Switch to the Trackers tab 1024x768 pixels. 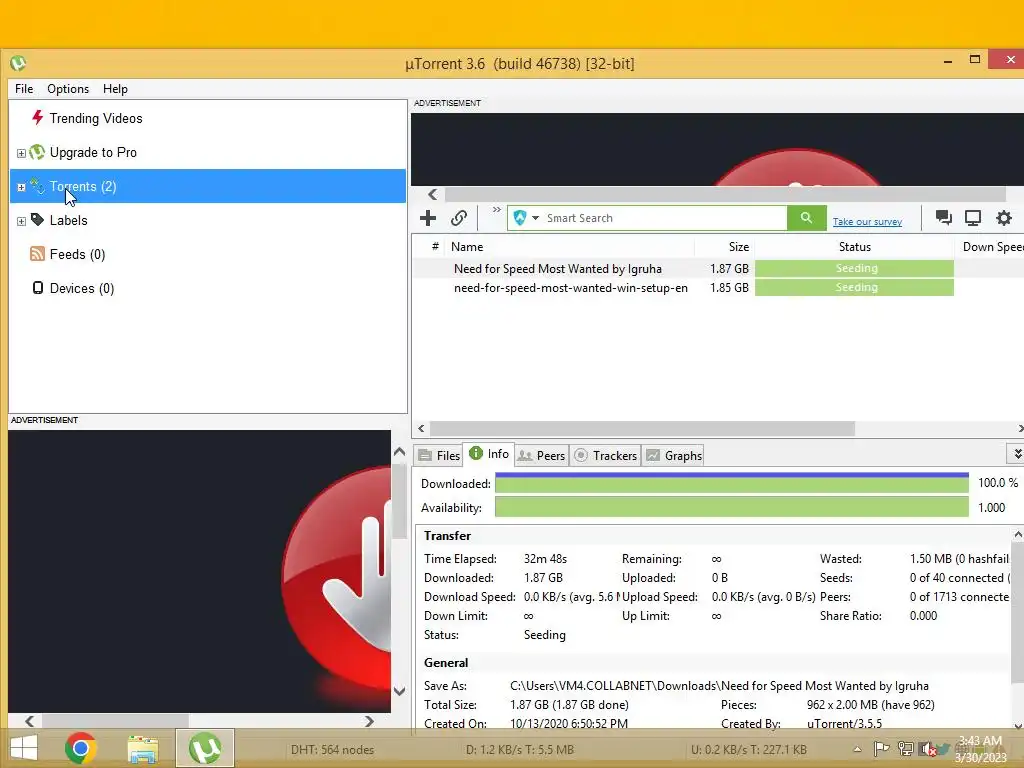(605, 455)
